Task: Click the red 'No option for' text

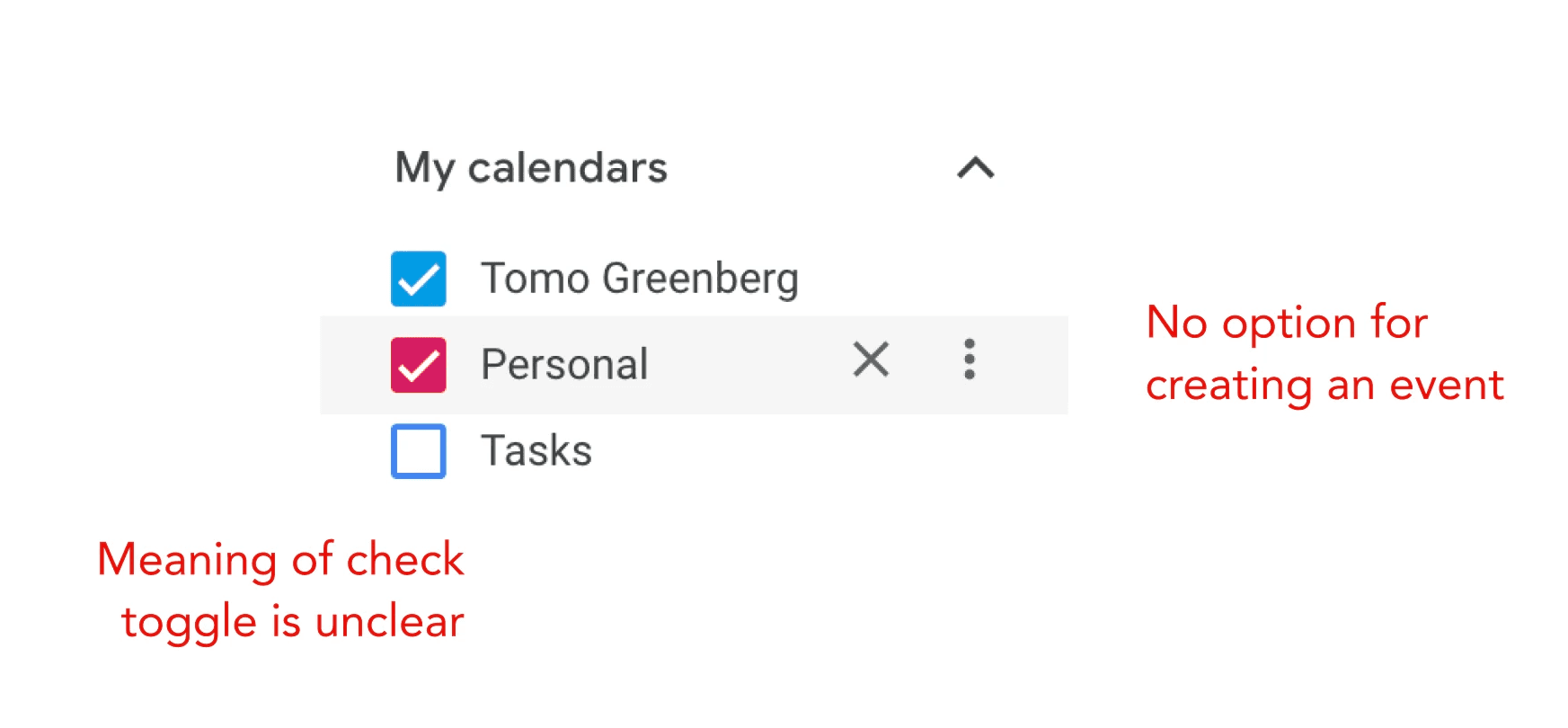Action: [x=1286, y=323]
